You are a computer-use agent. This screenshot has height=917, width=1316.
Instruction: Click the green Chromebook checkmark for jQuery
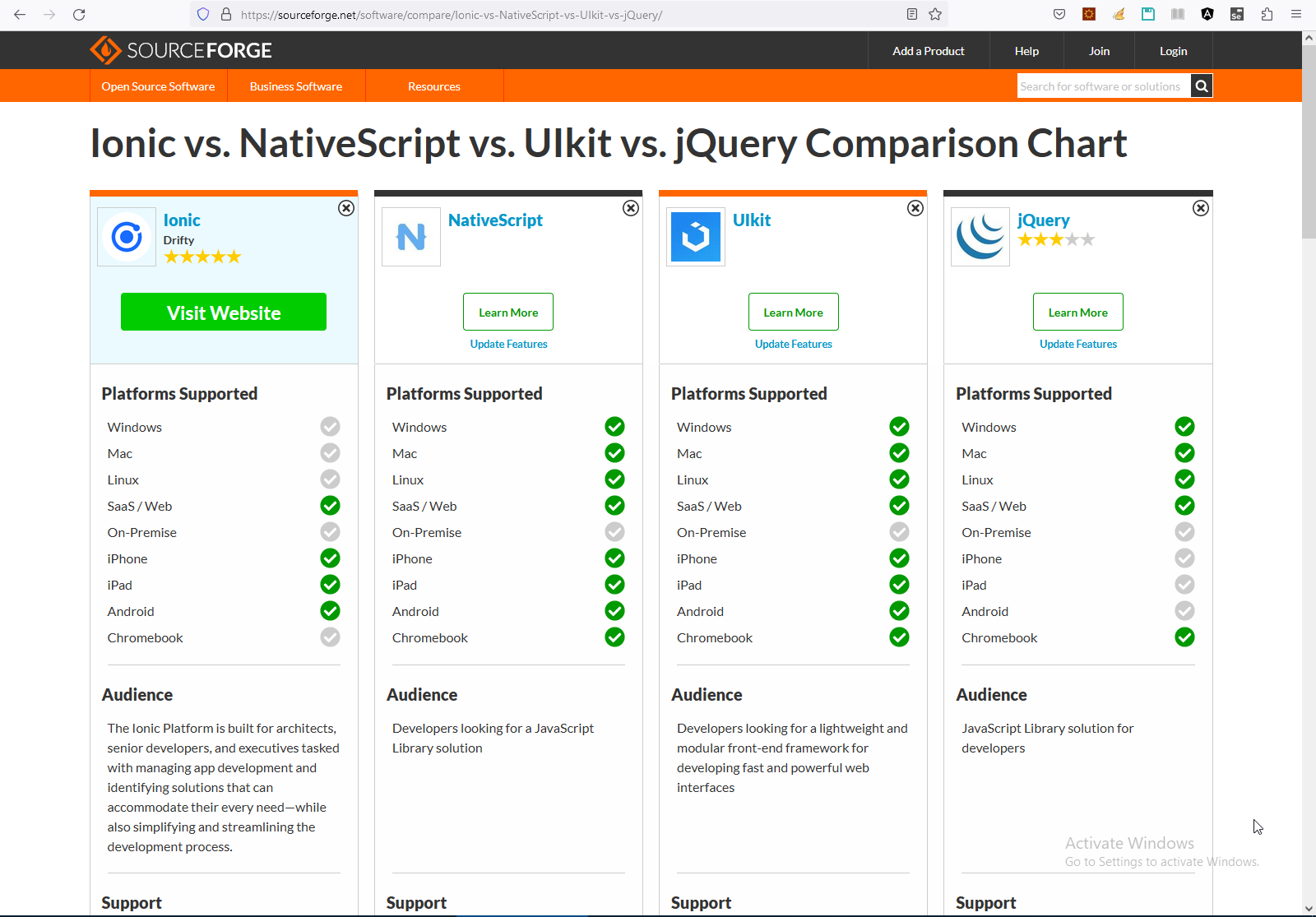tap(1184, 637)
